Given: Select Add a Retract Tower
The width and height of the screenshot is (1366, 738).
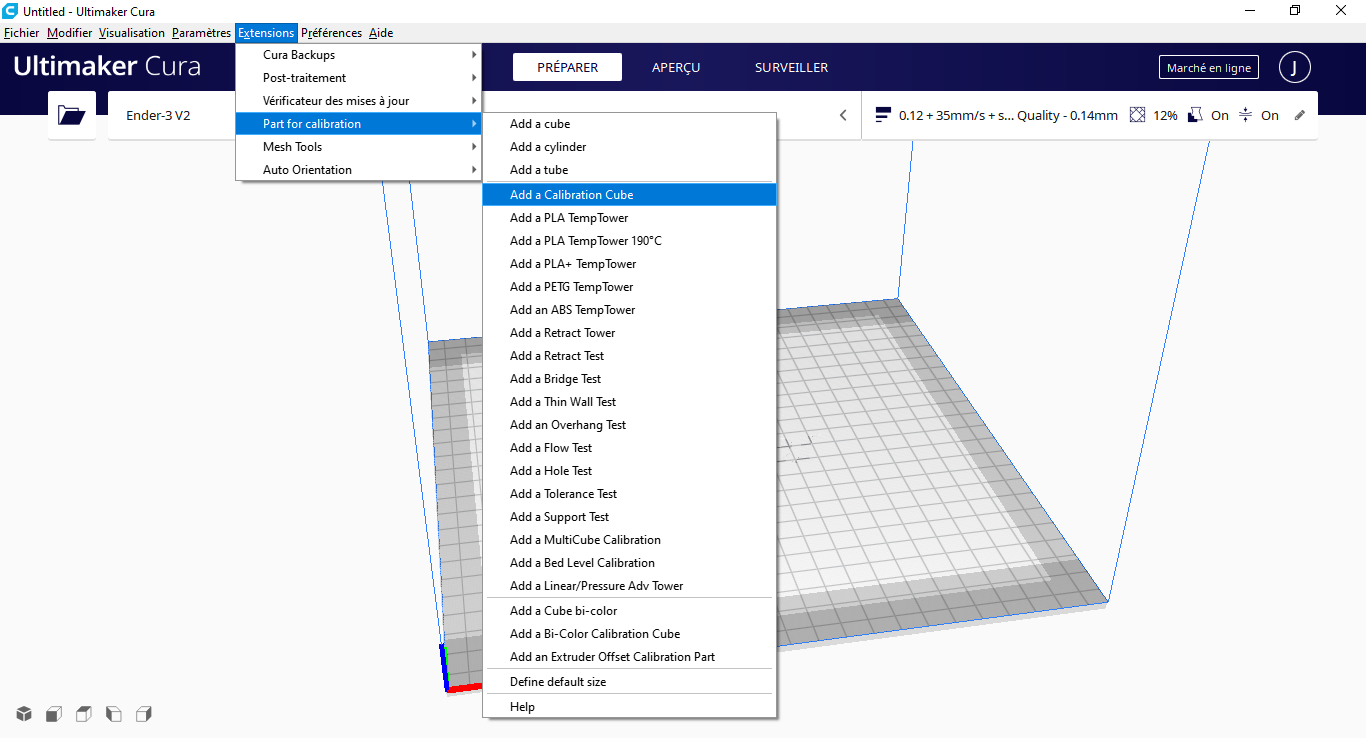Looking at the screenshot, I should click(x=629, y=333).
